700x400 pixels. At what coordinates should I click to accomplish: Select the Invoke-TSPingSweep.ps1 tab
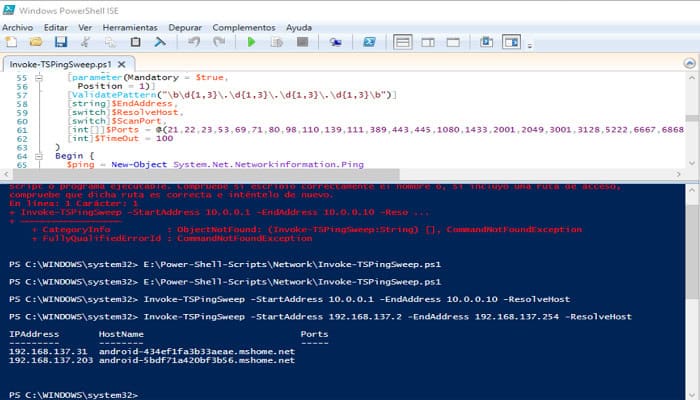pos(60,64)
